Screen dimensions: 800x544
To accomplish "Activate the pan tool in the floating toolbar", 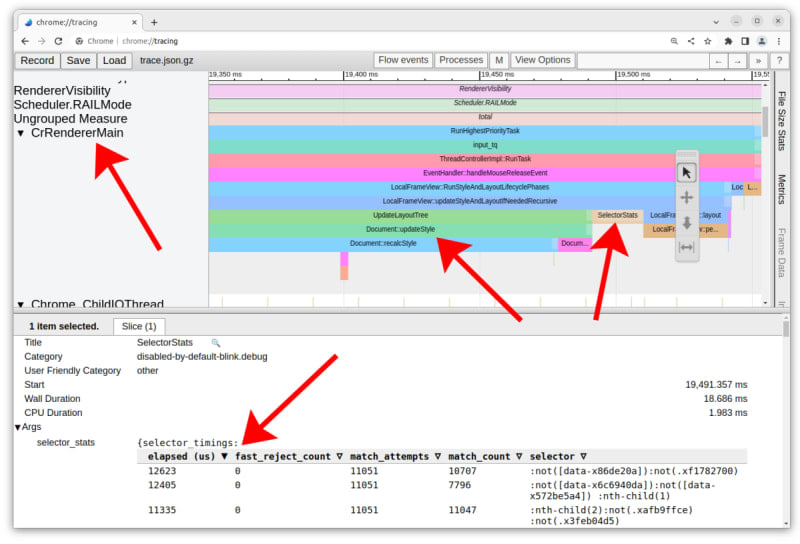I will [x=686, y=198].
